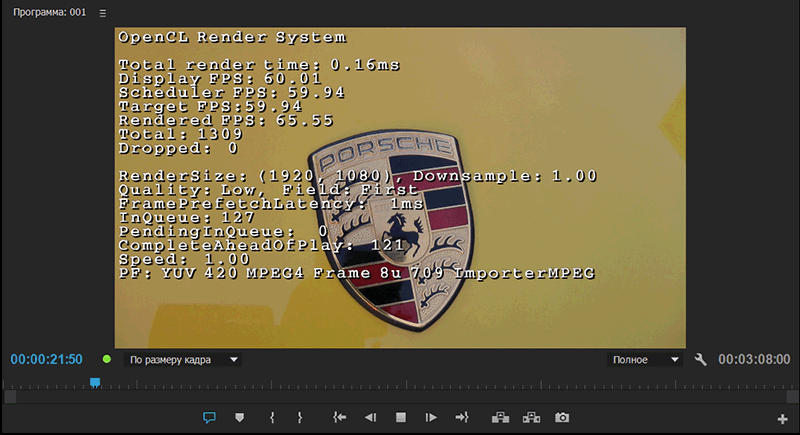Open playback resolution dropdown 'Полное'
The height and width of the screenshot is (435, 800).
coord(645,360)
